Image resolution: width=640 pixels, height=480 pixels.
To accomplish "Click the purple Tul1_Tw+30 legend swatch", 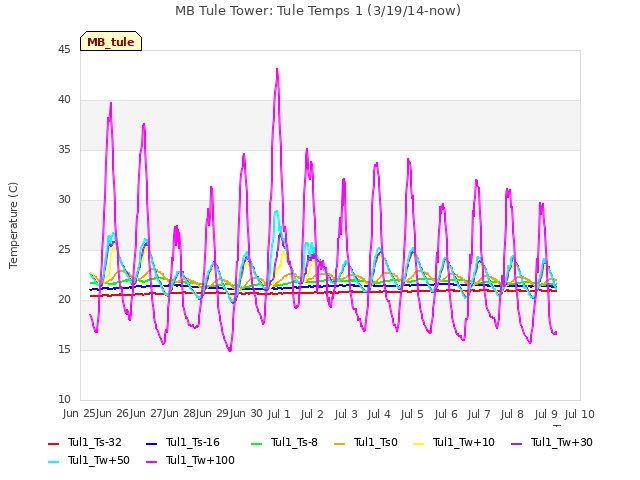I will [x=517, y=444].
